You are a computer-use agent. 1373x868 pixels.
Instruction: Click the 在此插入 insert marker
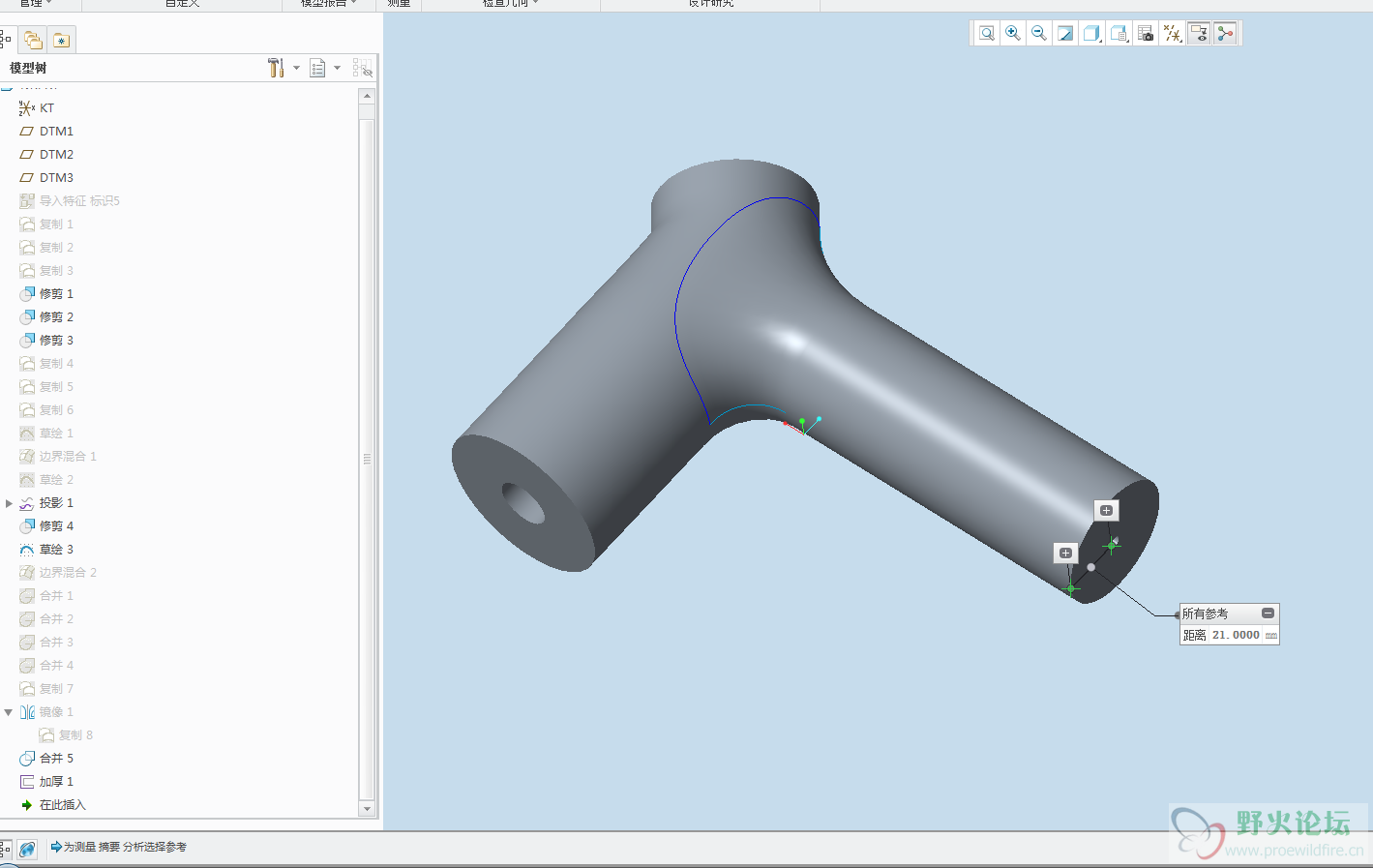53,805
